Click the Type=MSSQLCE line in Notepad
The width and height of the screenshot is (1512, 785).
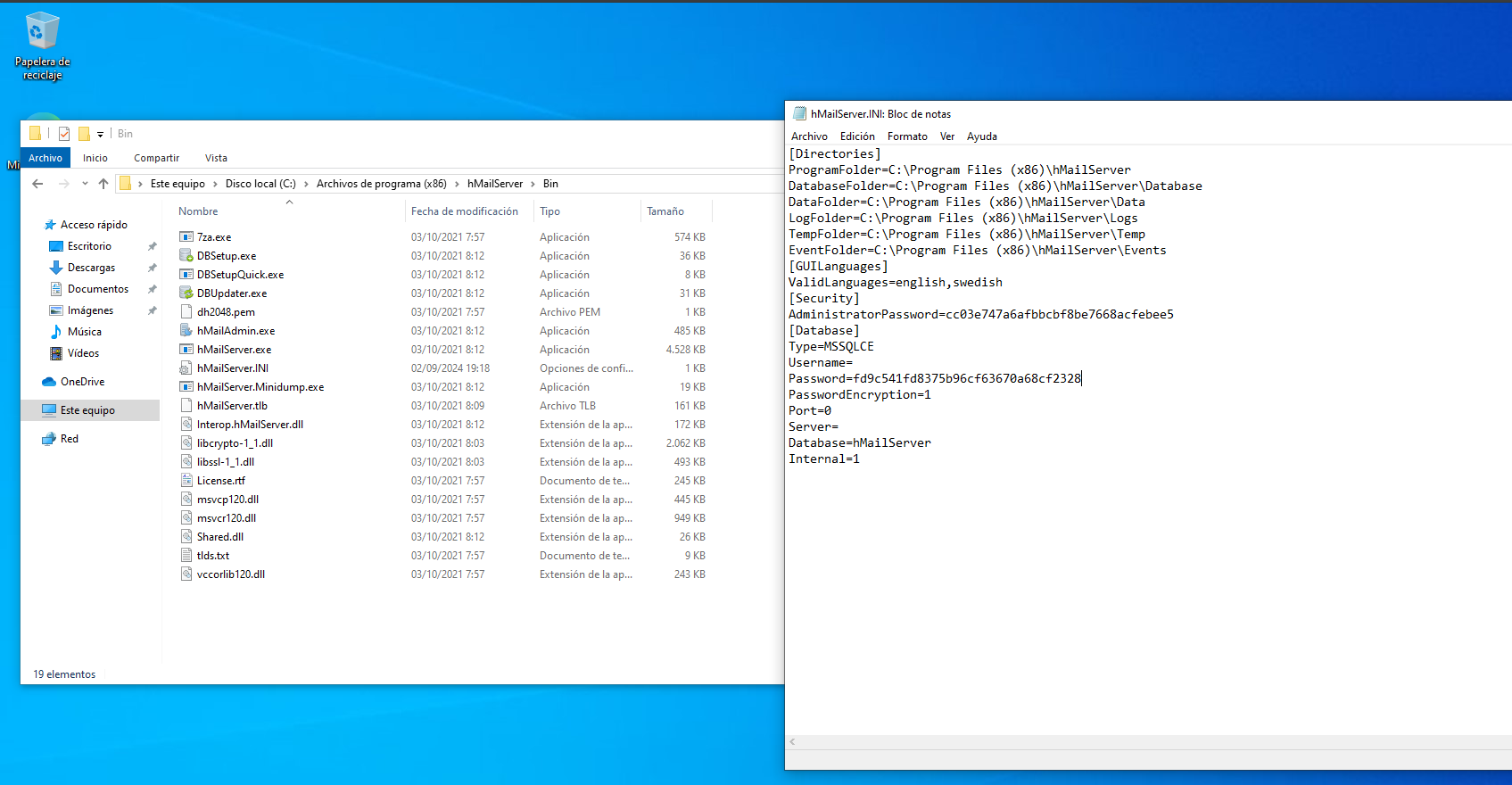[x=831, y=347]
